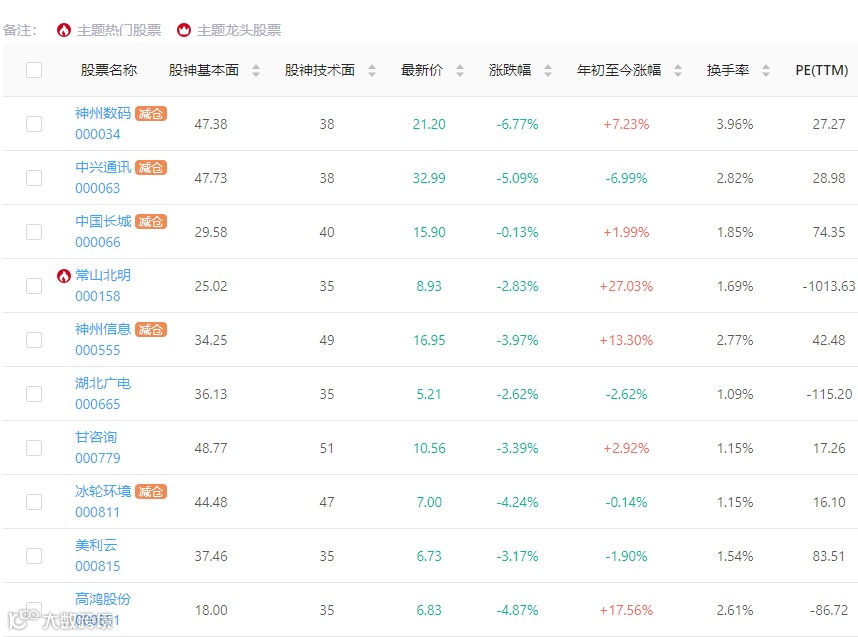The width and height of the screenshot is (858, 637).
Task: Click the 股票名称 column header
Action: (x=109, y=70)
